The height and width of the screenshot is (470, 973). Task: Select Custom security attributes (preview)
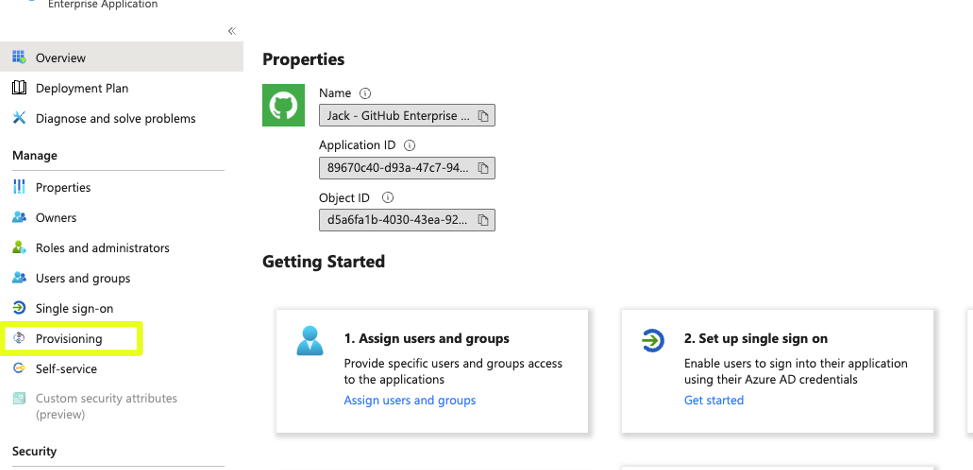coord(106,406)
